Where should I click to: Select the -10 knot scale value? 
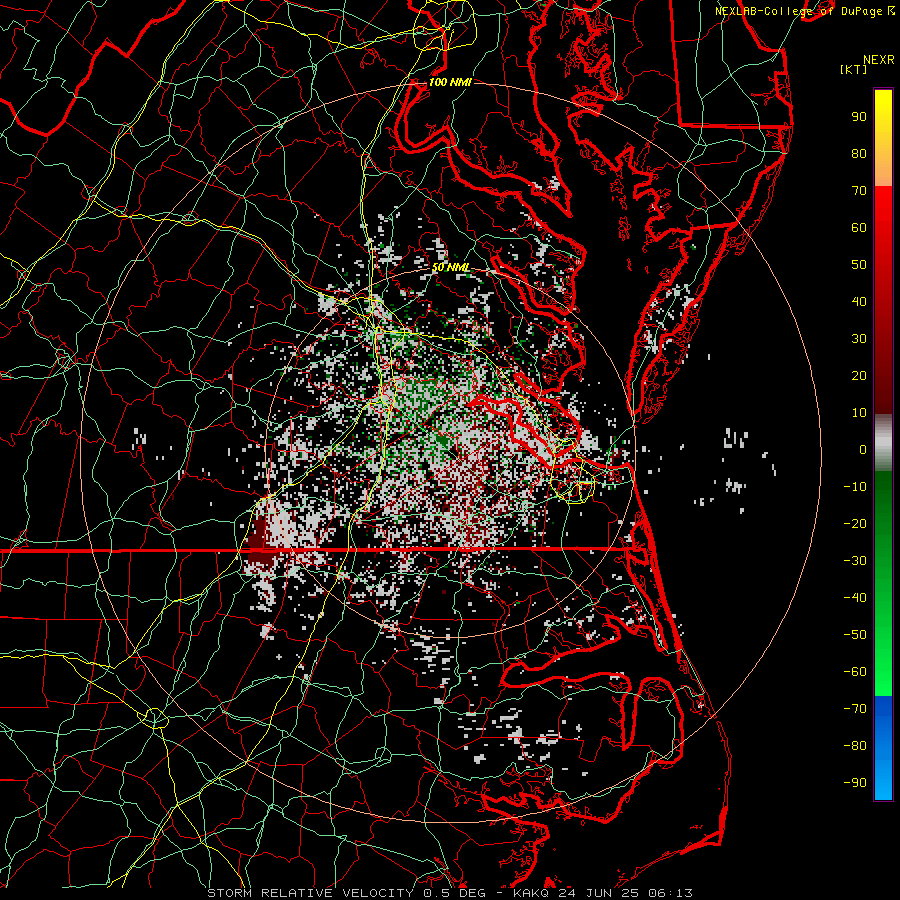855,487
